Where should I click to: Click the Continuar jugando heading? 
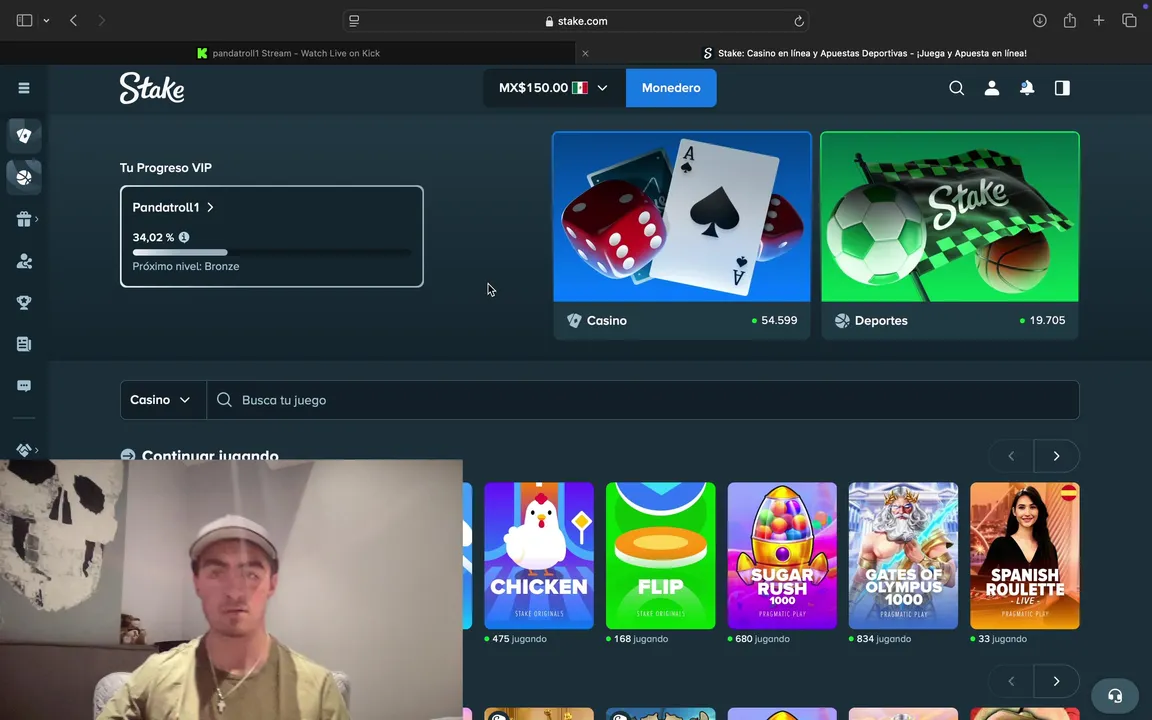(x=210, y=455)
